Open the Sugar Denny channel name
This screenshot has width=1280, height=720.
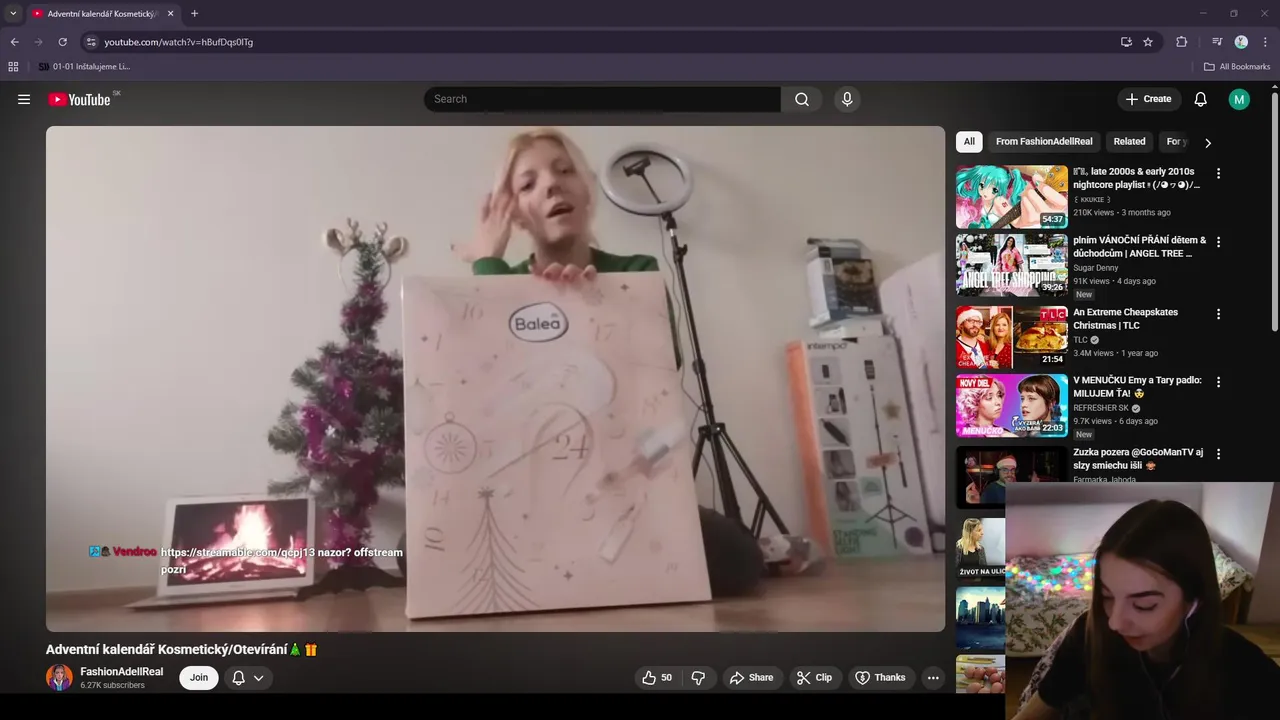tap(1096, 268)
